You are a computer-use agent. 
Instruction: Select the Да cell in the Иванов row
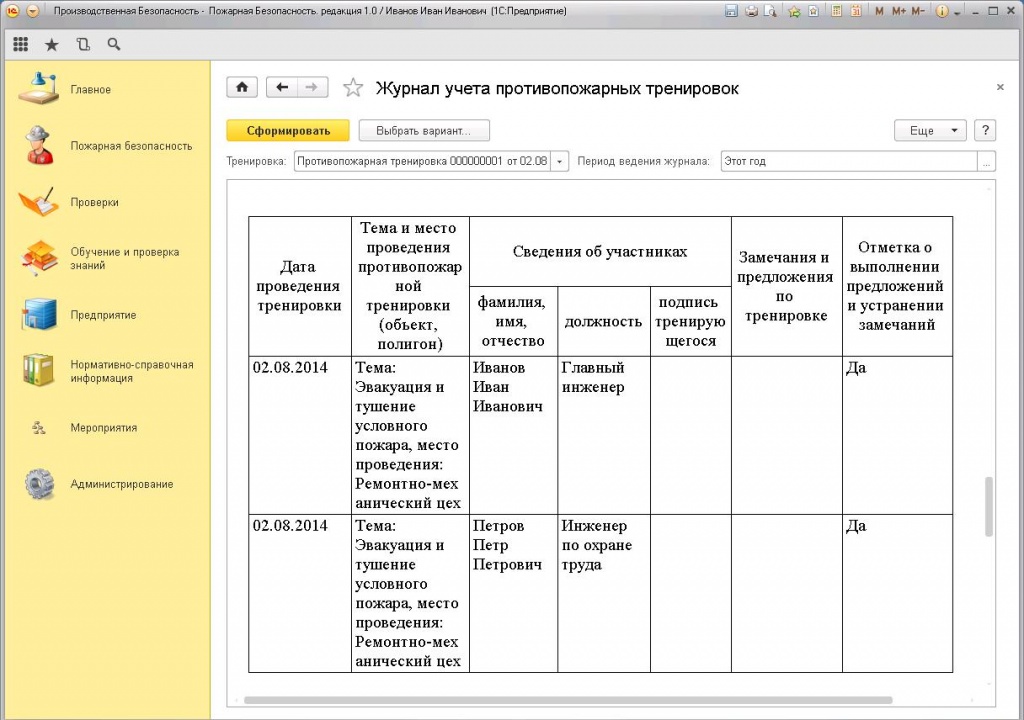click(x=897, y=435)
